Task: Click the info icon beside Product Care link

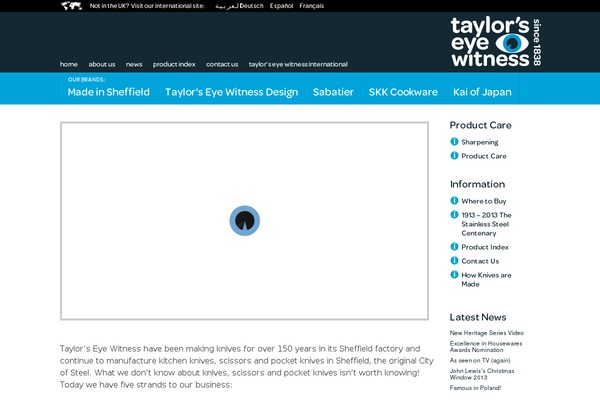Action: tap(454, 155)
